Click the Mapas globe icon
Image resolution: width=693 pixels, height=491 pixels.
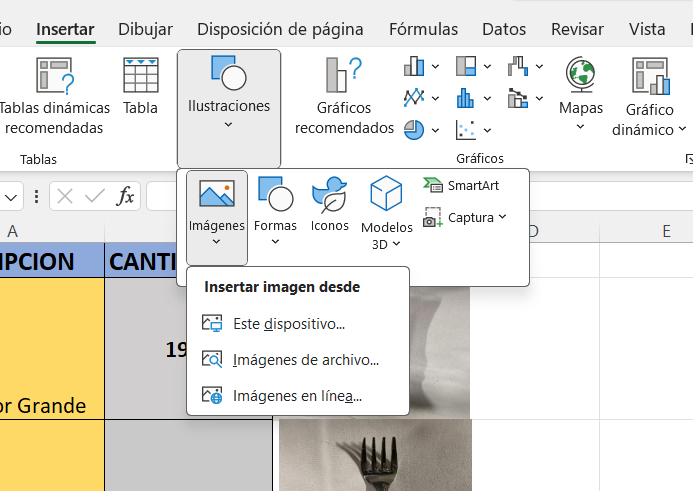[580, 74]
